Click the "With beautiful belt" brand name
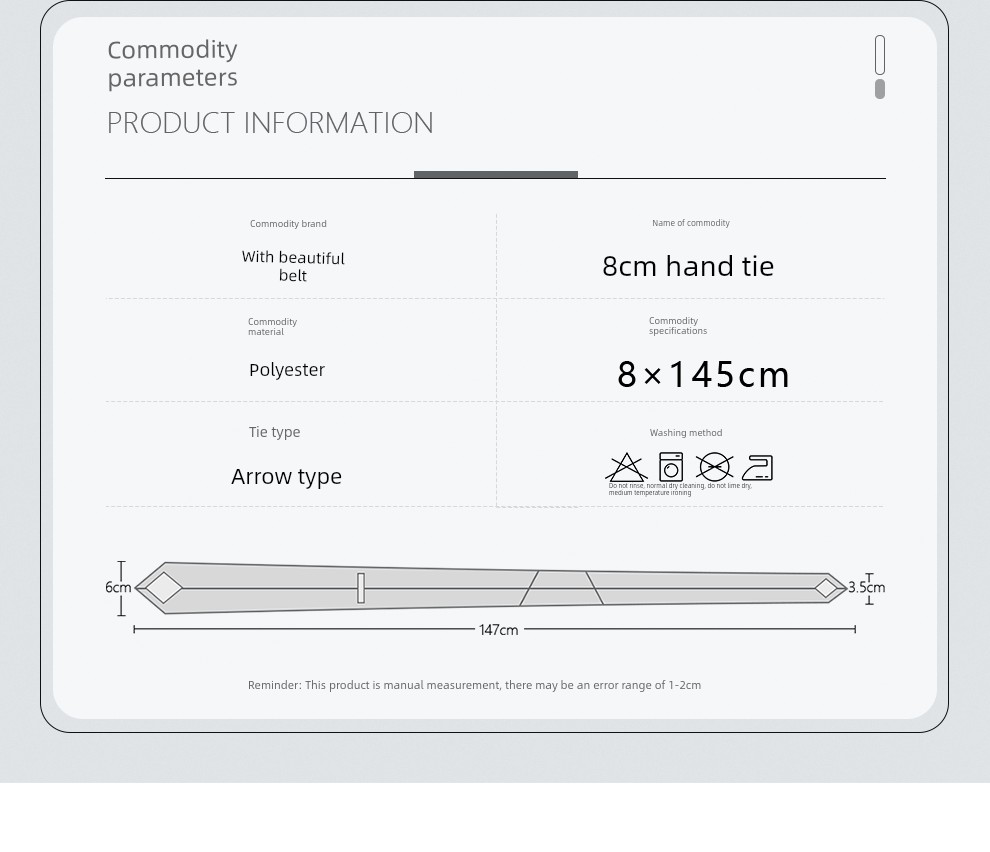The image size is (990, 852). point(293,266)
